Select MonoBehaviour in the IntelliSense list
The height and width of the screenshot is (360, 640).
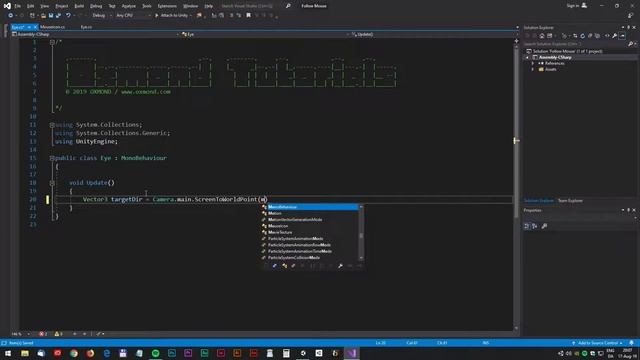pos(309,207)
